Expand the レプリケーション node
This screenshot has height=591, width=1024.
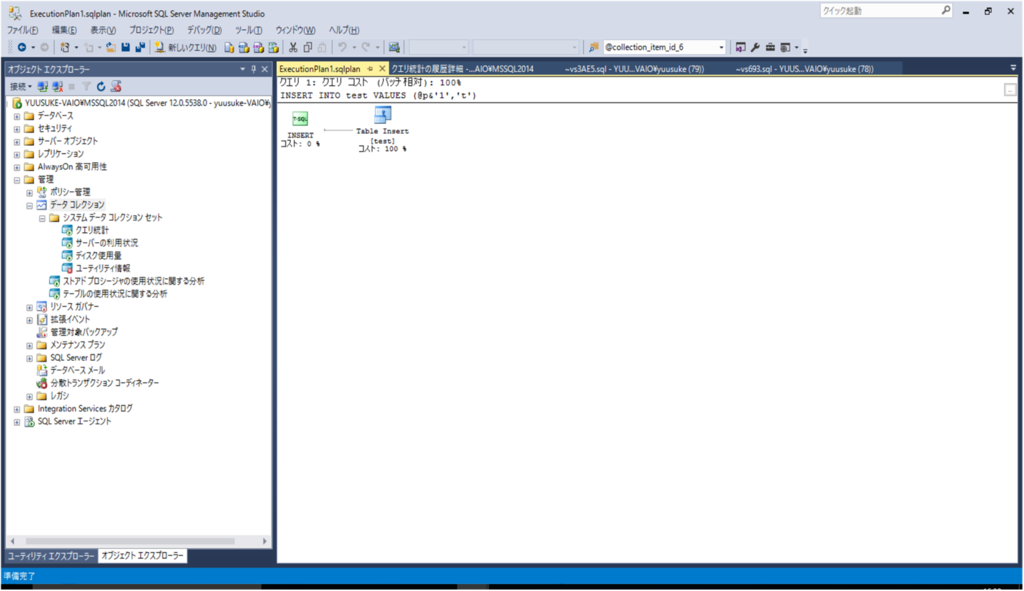[x=17, y=155]
